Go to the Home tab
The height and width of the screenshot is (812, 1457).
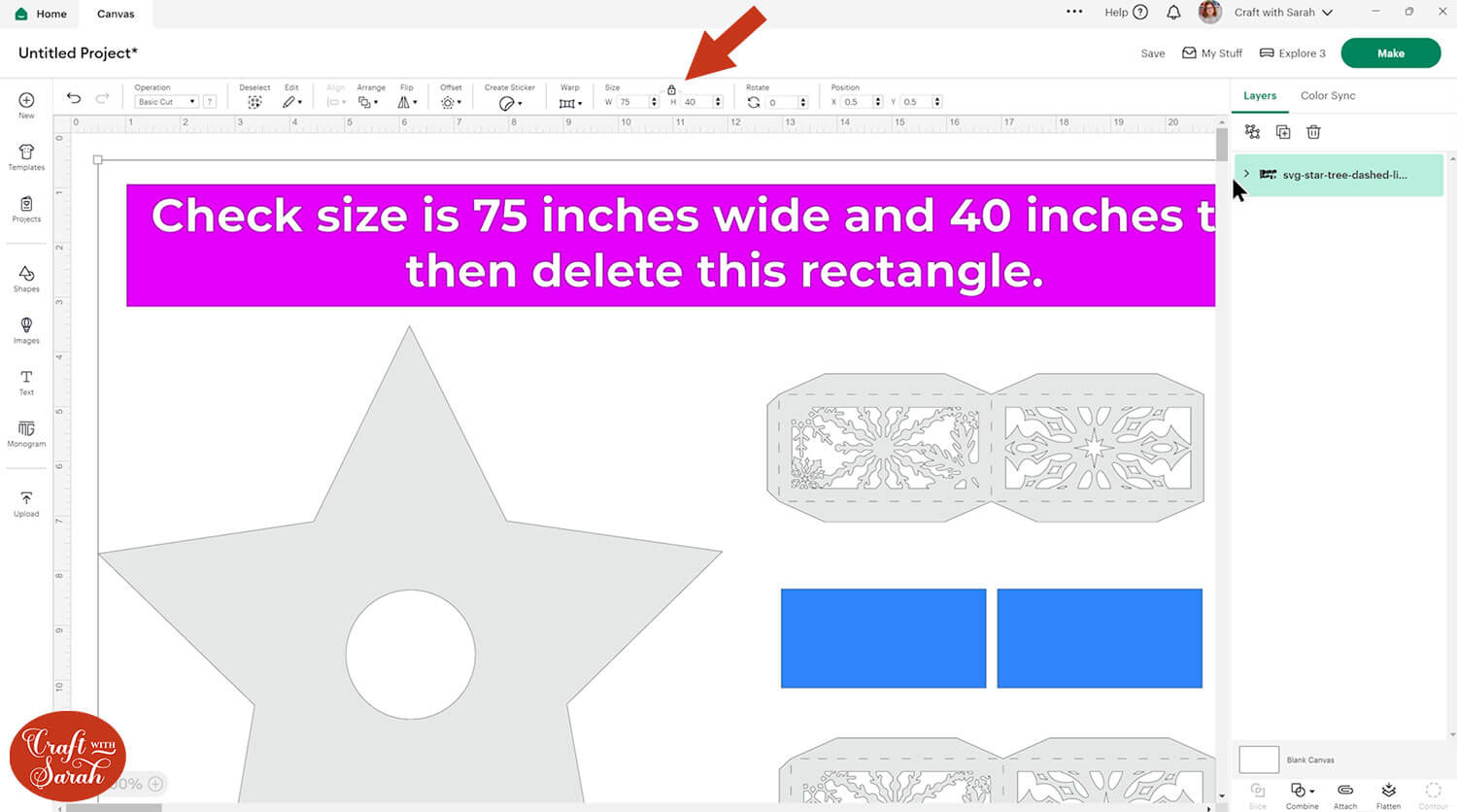tap(42, 14)
